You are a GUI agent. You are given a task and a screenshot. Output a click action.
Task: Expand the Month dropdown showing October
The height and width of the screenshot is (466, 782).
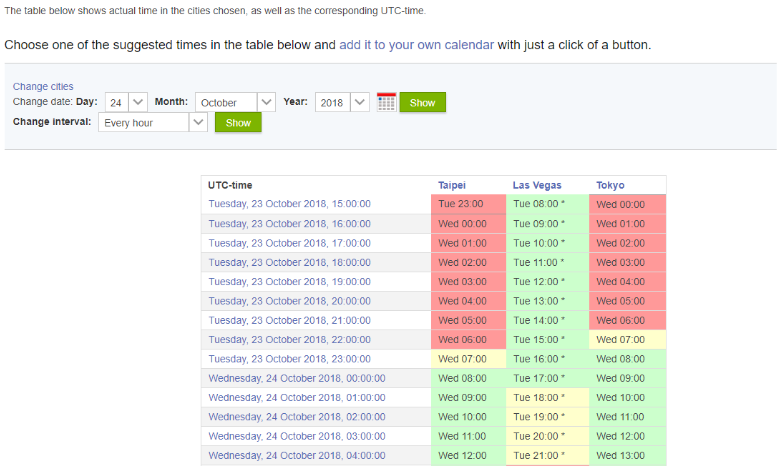235,102
